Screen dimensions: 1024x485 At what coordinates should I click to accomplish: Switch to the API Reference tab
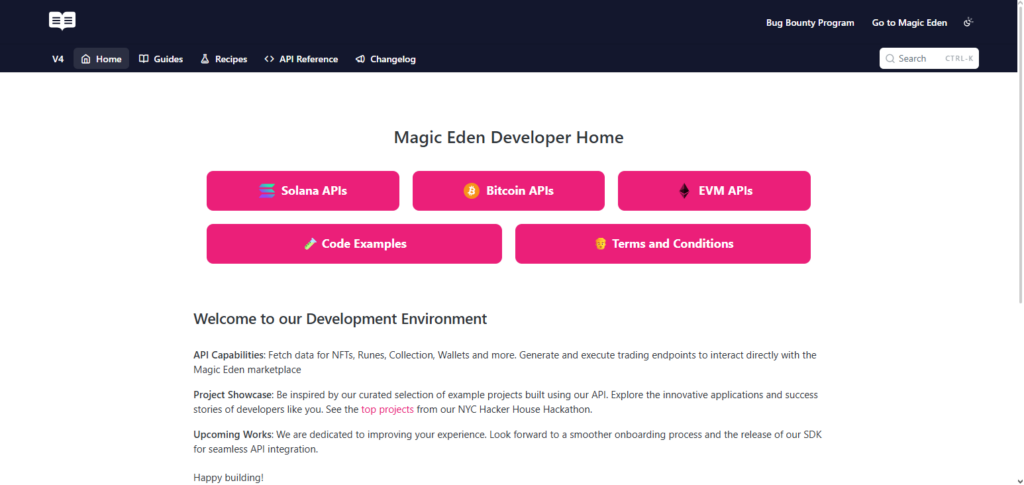click(x=301, y=59)
